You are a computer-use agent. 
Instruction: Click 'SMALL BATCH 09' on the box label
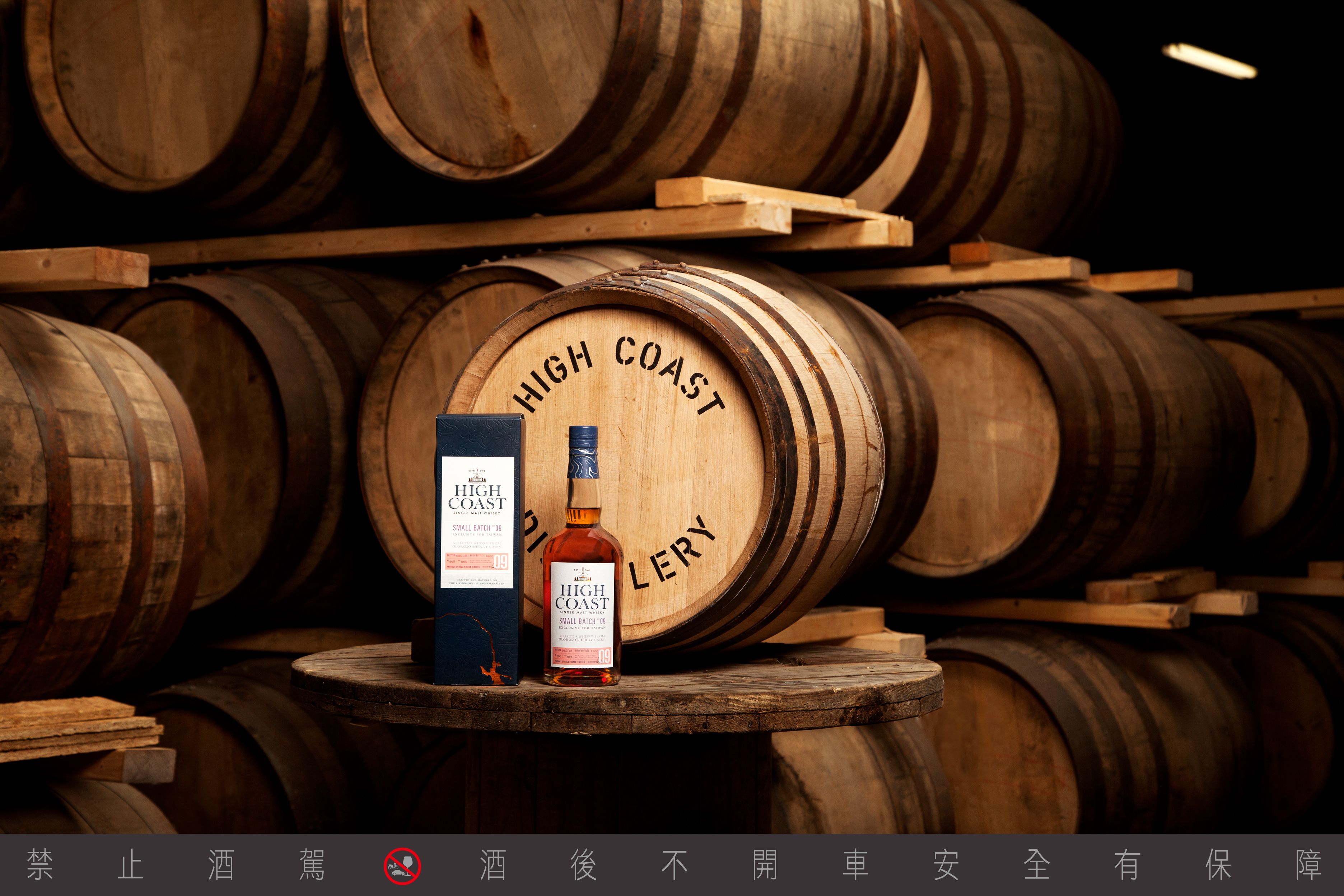(x=477, y=527)
